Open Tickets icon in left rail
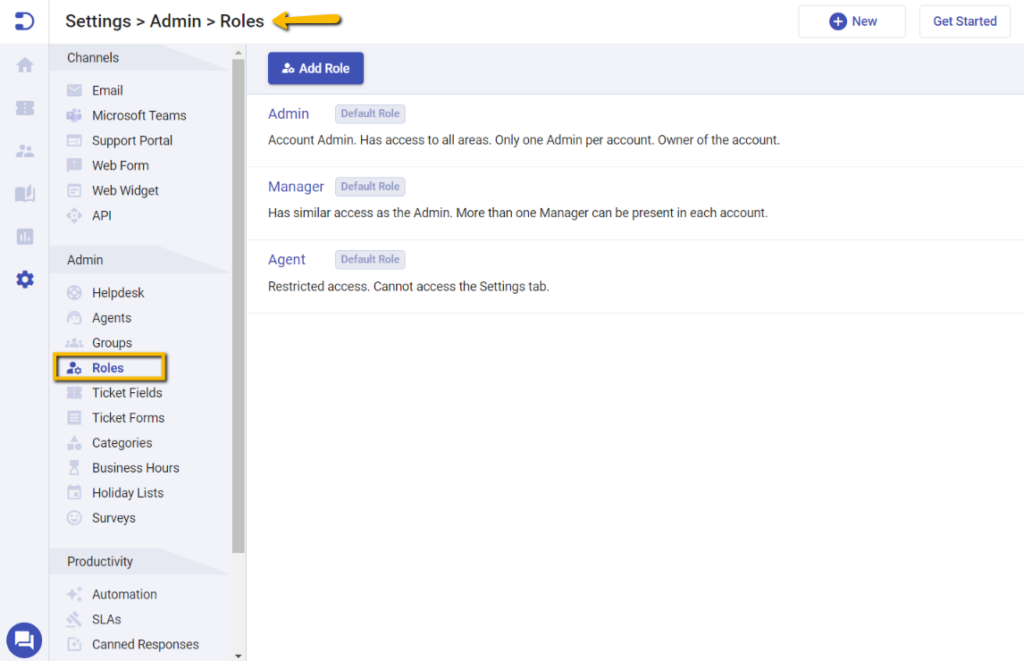The height and width of the screenshot is (661, 1024). click(x=25, y=108)
